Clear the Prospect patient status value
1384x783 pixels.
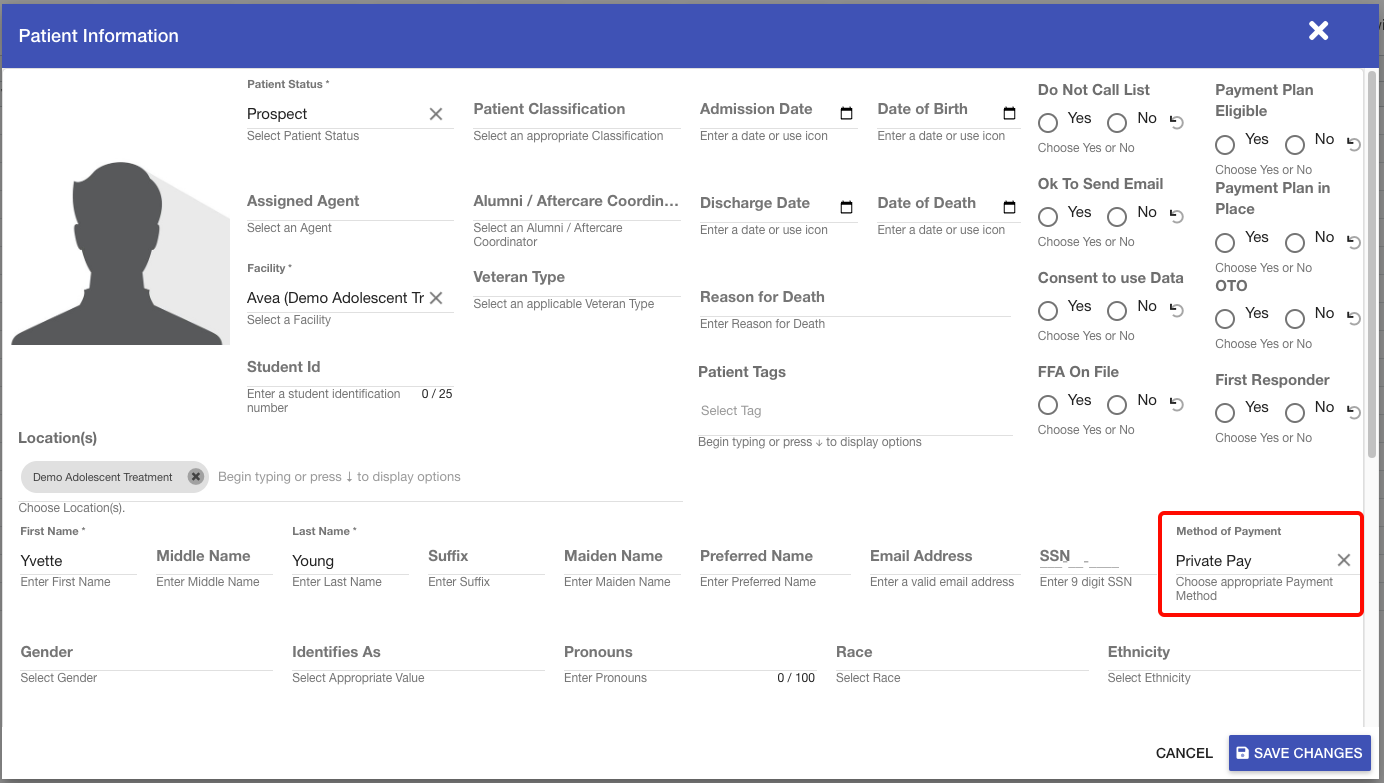point(436,114)
